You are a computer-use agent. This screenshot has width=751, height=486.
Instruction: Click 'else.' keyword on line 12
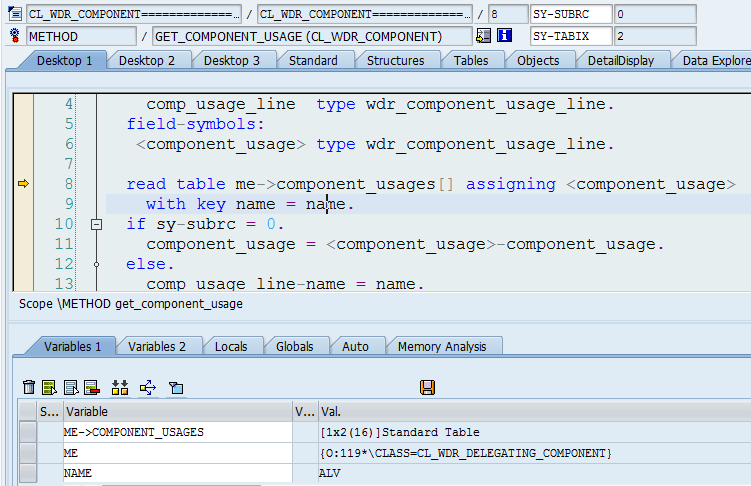(x=150, y=264)
